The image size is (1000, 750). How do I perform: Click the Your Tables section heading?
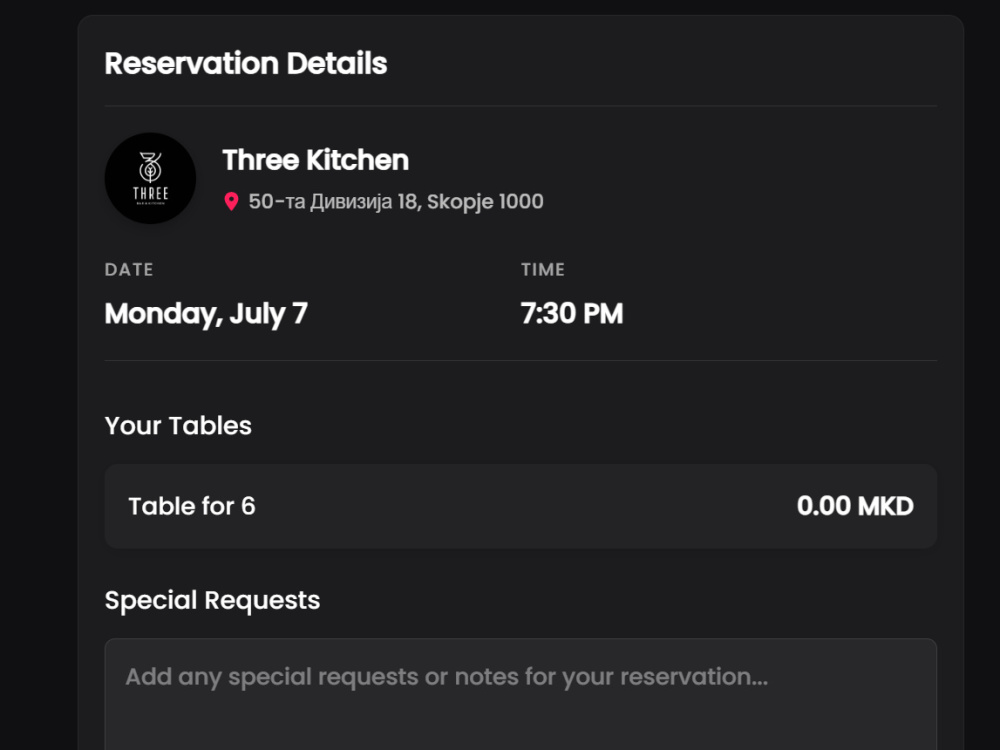tap(178, 426)
